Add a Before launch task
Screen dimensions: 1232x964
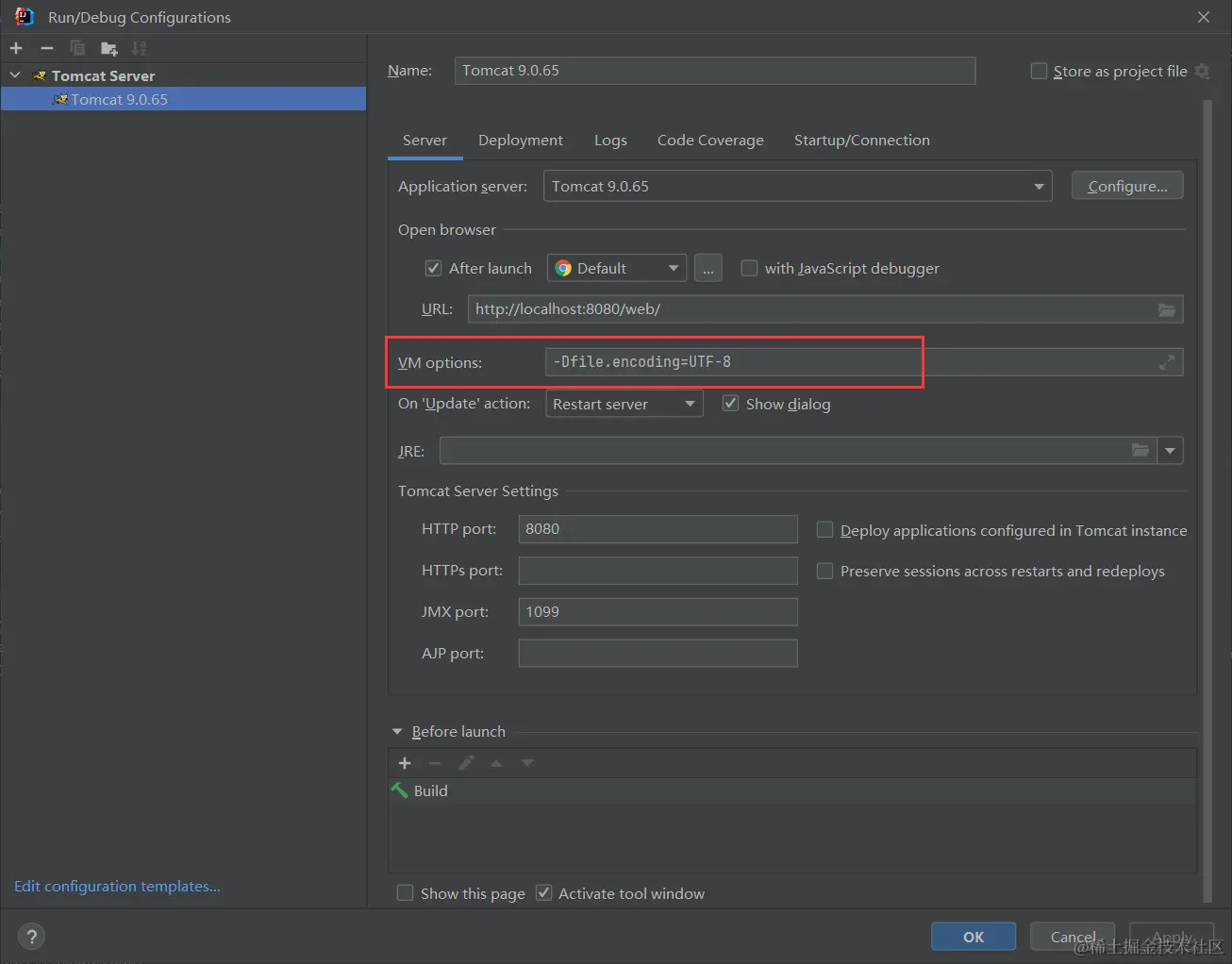(x=405, y=763)
